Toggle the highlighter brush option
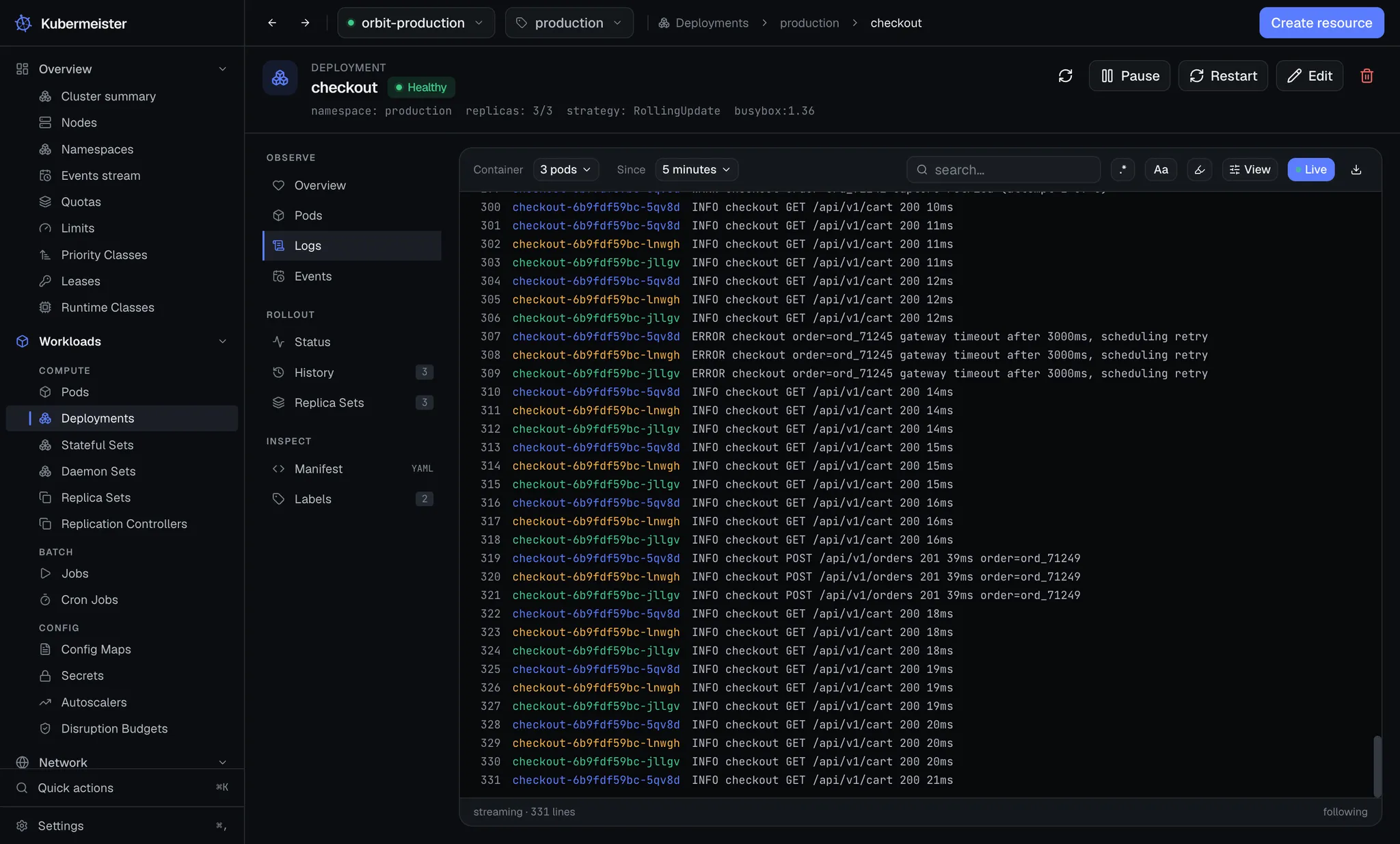The image size is (1400, 844). (x=1200, y=170)
